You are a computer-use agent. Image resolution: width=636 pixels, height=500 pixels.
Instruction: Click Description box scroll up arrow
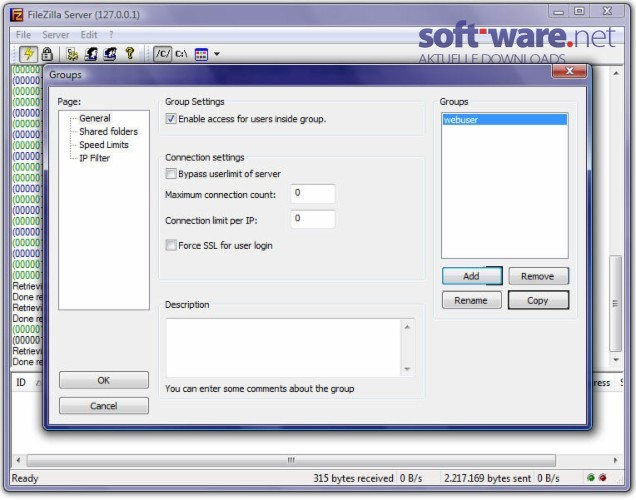tap(407, 327)
